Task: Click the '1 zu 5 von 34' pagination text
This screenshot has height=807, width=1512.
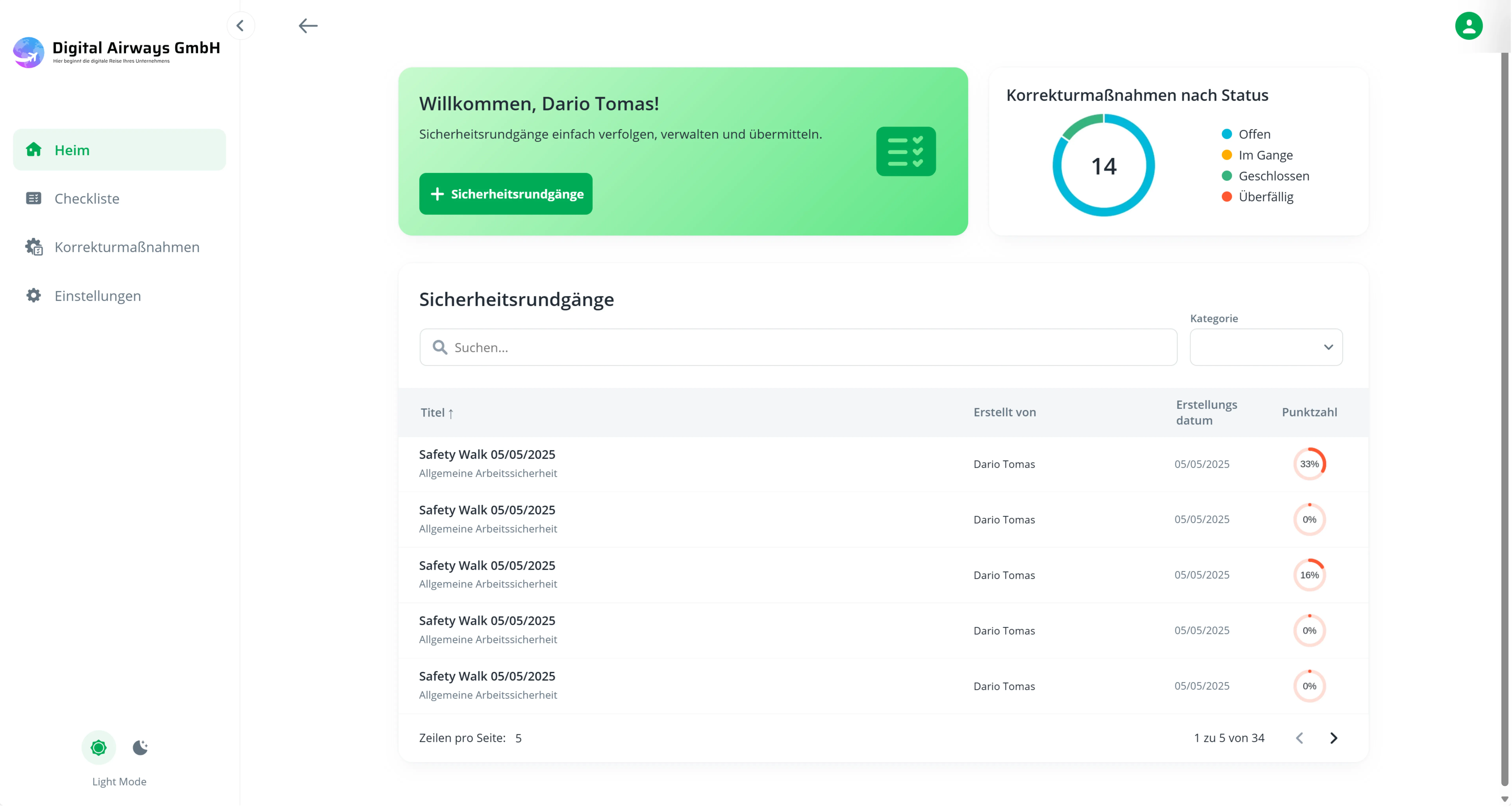Action: 1229,738
